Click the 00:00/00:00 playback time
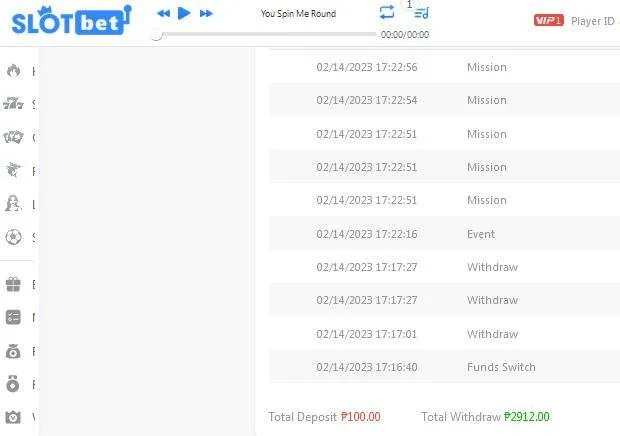The image size is (620, 436). pos(405,35)
